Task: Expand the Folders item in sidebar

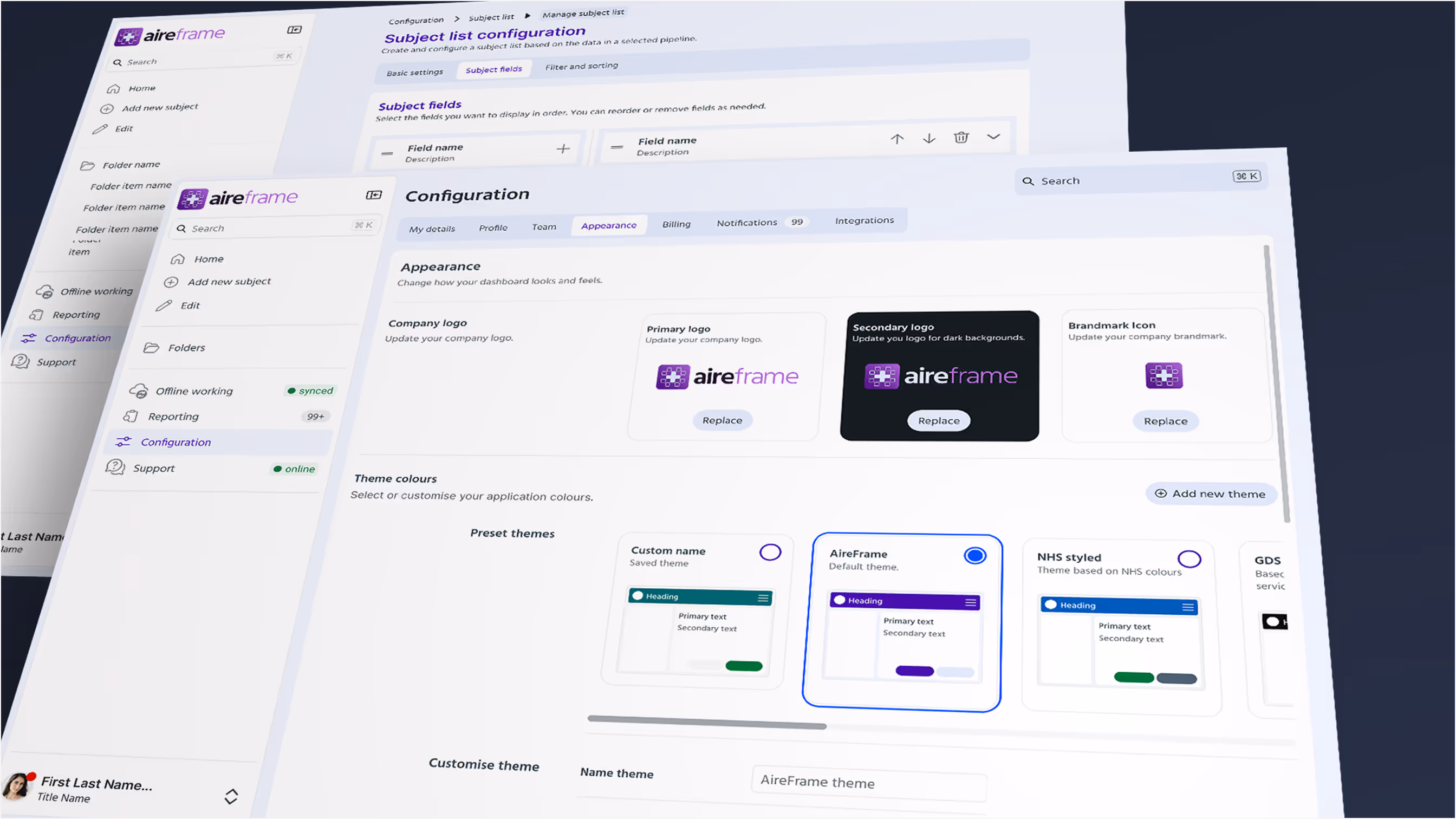Action: click(186, 348)
